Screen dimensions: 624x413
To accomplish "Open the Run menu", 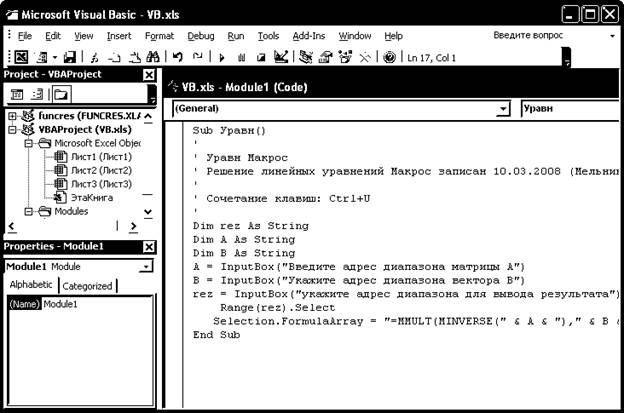I will click(x=236, y=36).
